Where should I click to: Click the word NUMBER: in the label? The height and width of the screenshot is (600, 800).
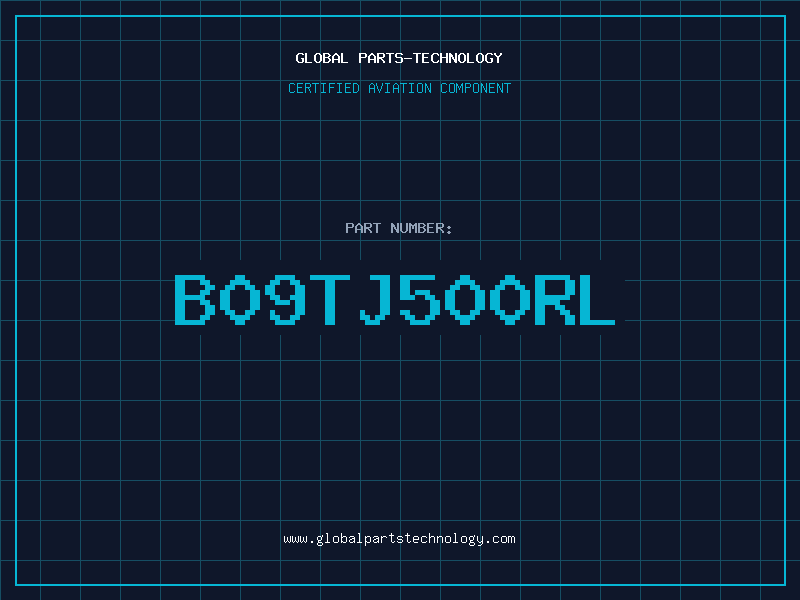tap(422, 229)
